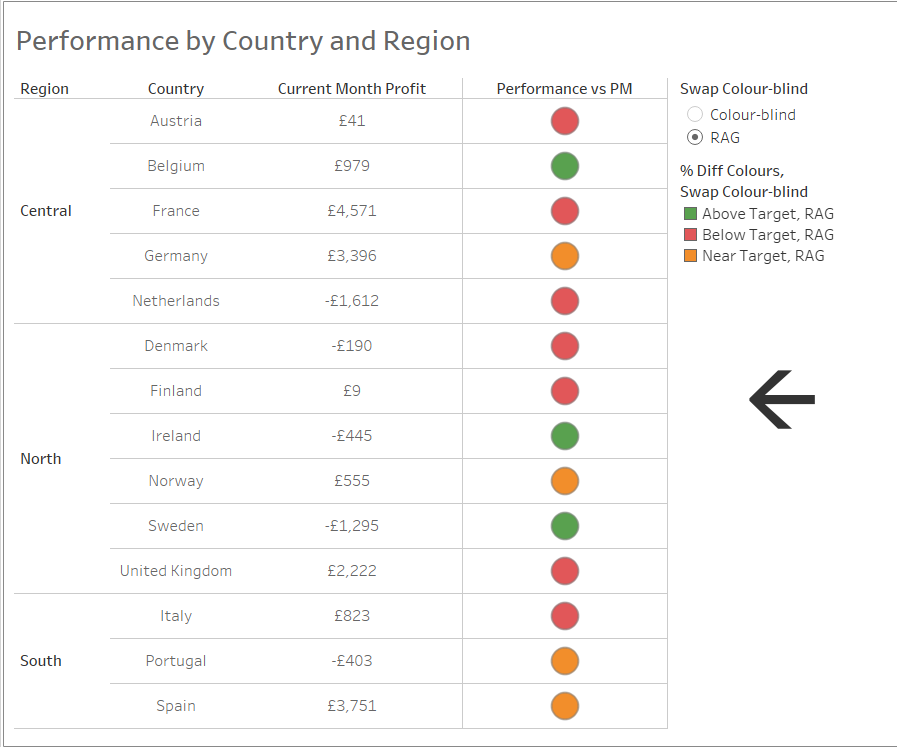Screen dimensions: 897x747
Task: Click Ireland's green performance circle
Action: click(565, 436)
